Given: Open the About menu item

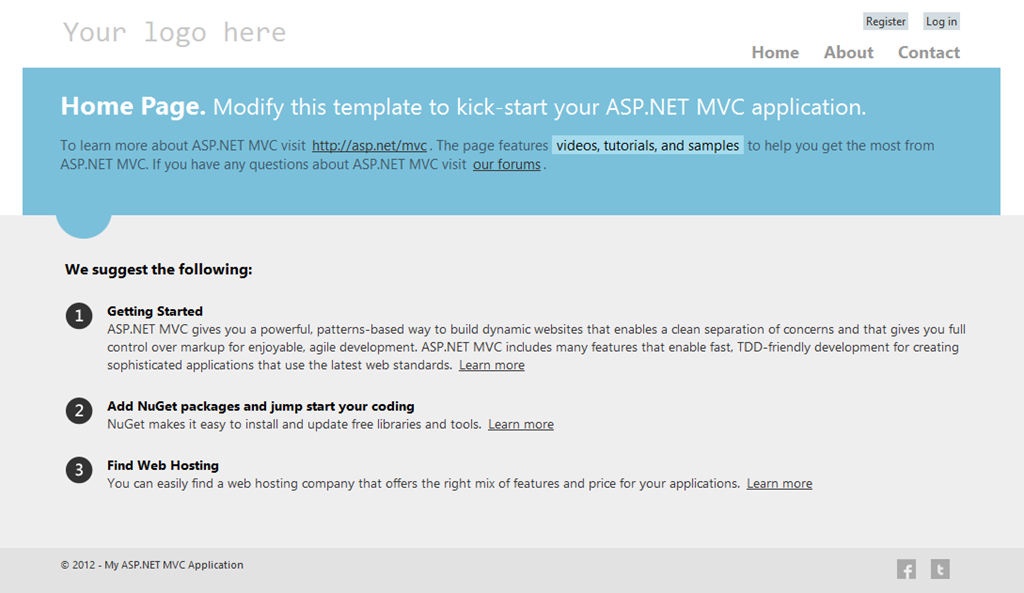Looking at the screenshot, I should tap(848, 52).
